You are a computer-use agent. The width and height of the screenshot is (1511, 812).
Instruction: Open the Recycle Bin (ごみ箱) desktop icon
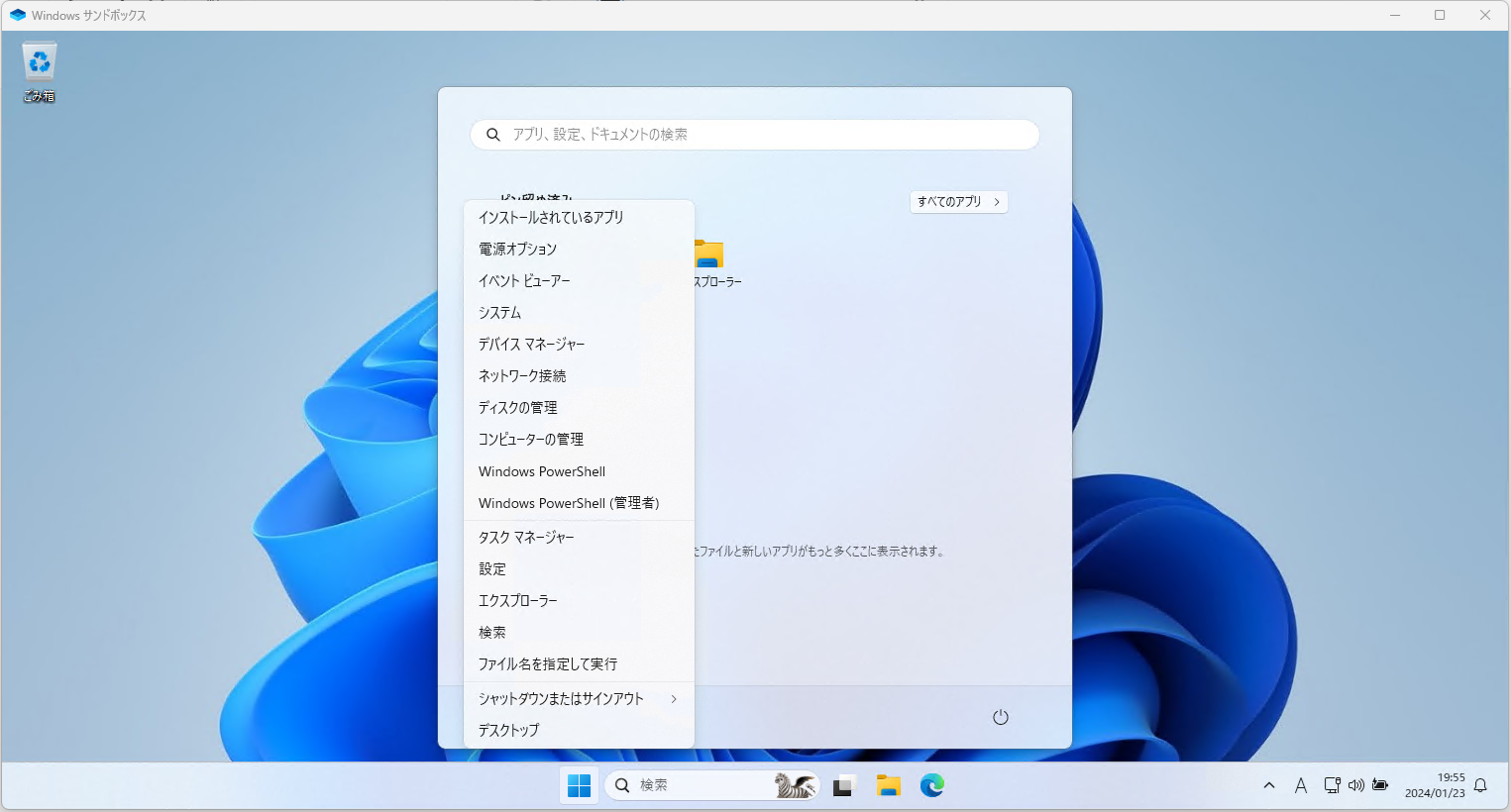(x=39, y=72)
